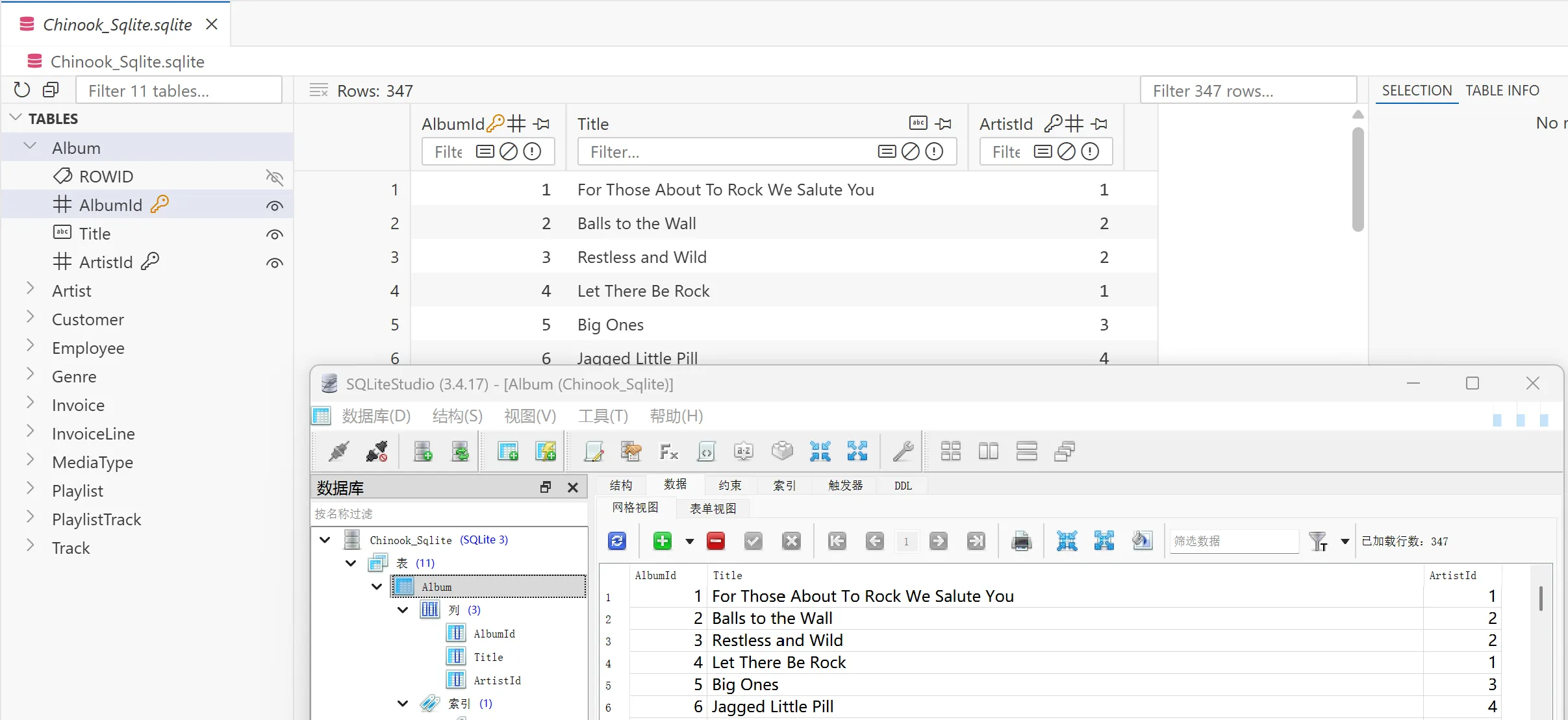Screen dimensions: 1568x720
Task: Toggle visibility eye for Title column
Action: [x=275, y=234]
